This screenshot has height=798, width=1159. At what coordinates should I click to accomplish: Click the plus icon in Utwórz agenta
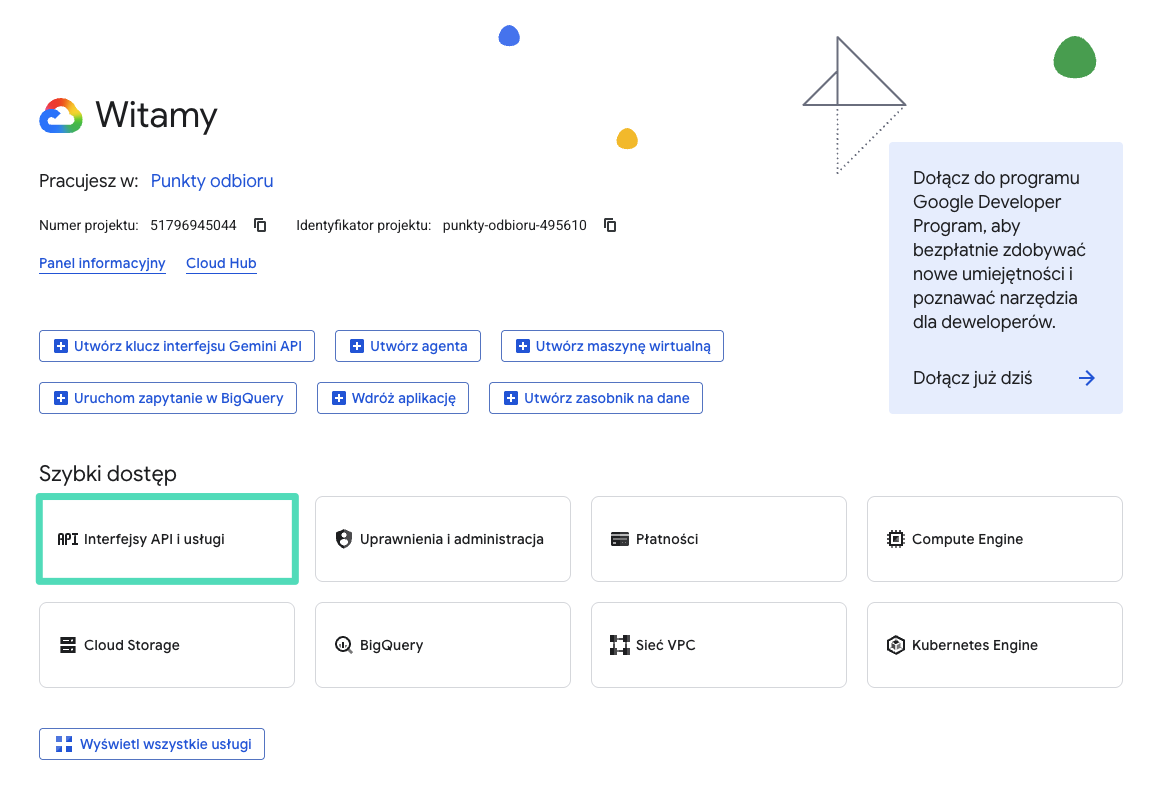tap(357, 346)
